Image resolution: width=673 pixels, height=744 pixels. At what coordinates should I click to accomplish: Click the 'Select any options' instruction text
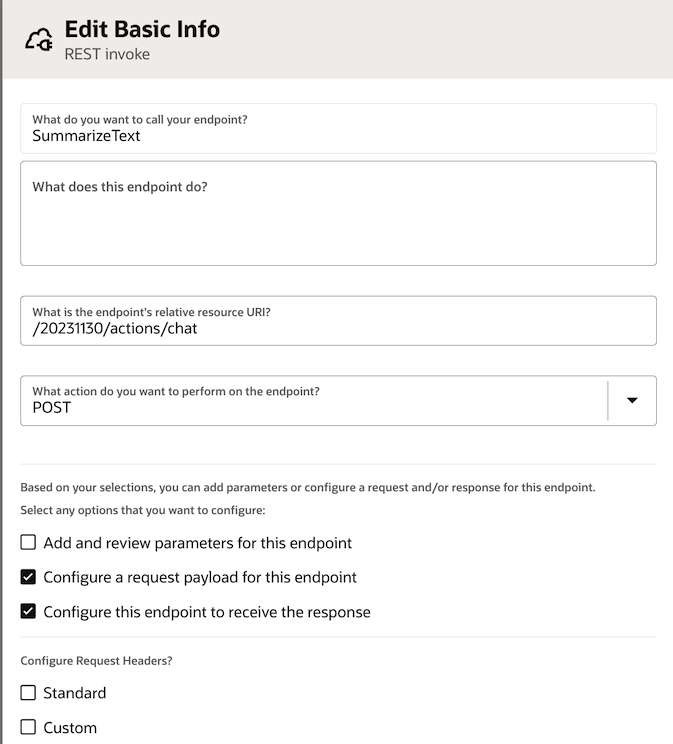point(140,511)
